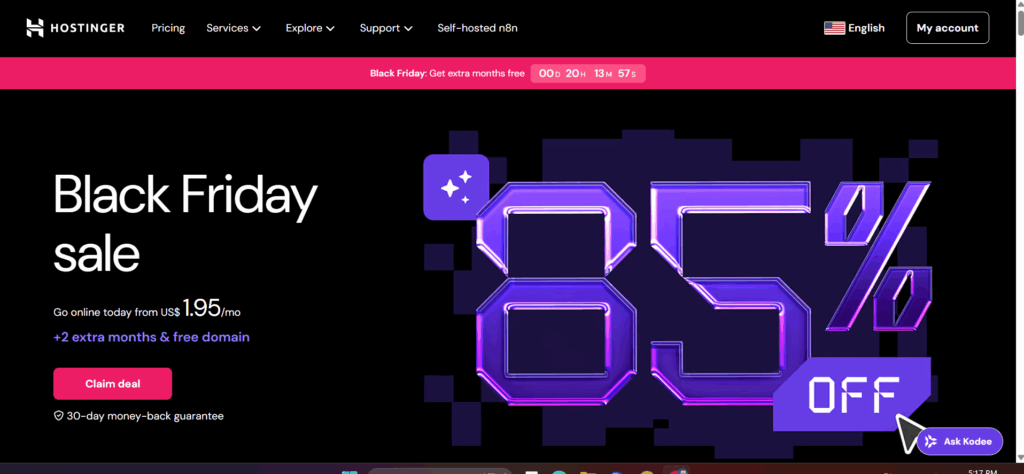
Task: Click the Black Friday countdown timer
Action: tap(587, 73)
